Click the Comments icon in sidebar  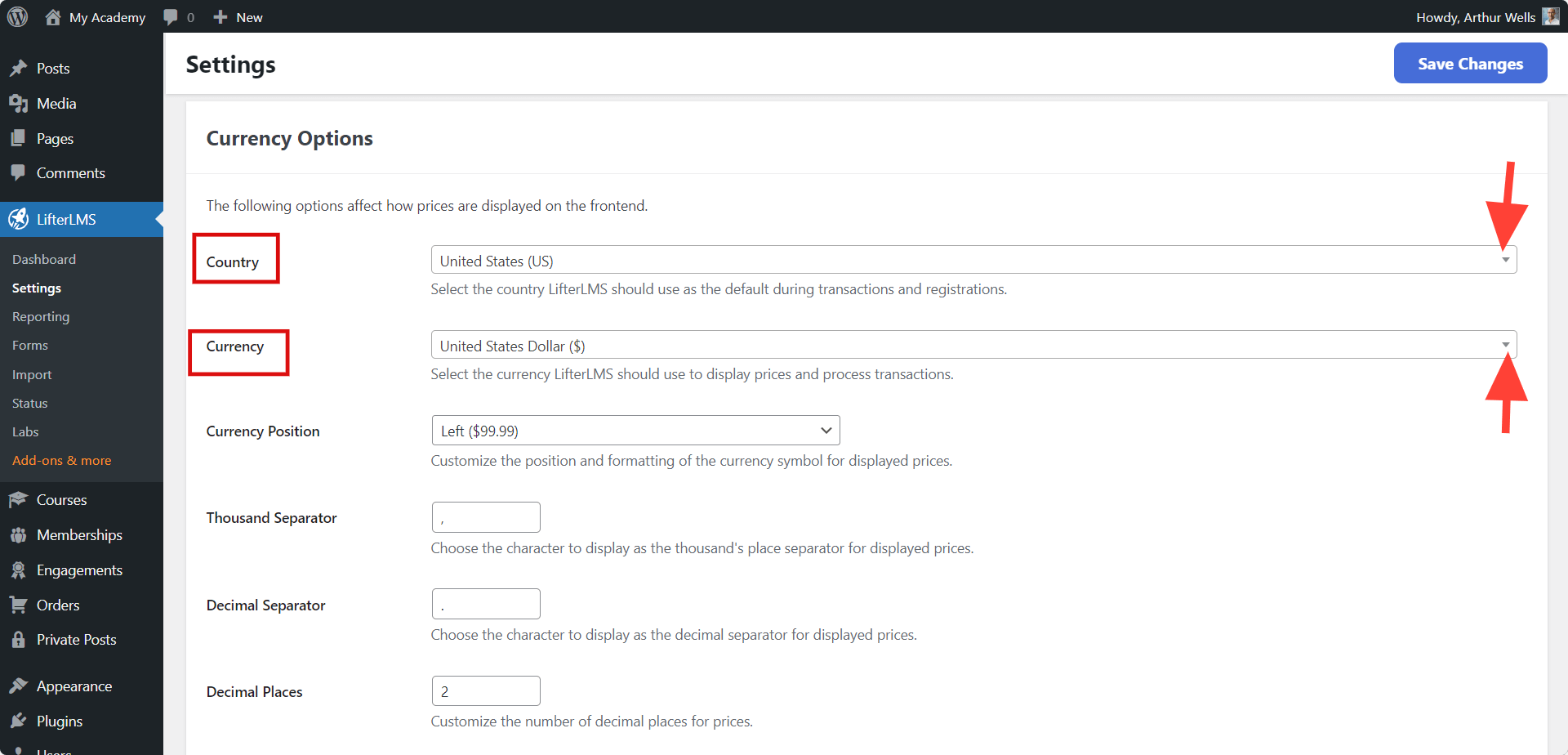tap(18, 173)
